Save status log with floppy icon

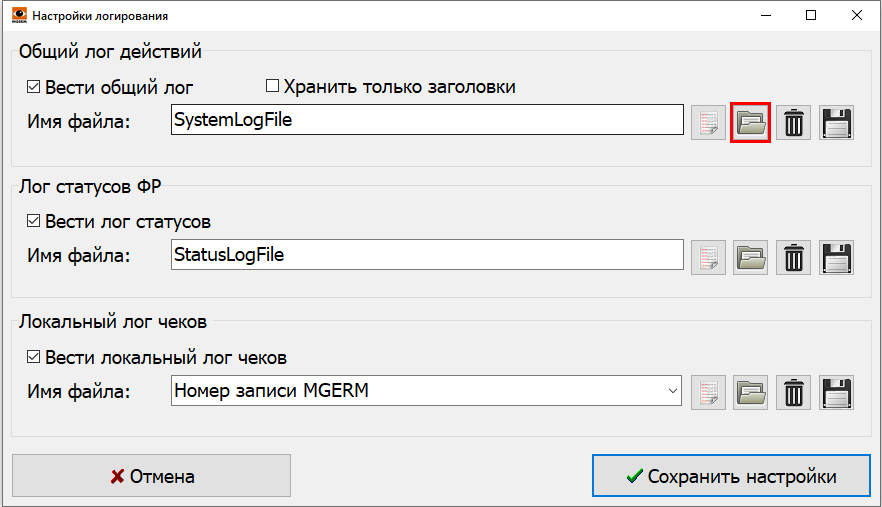point(836,257)
